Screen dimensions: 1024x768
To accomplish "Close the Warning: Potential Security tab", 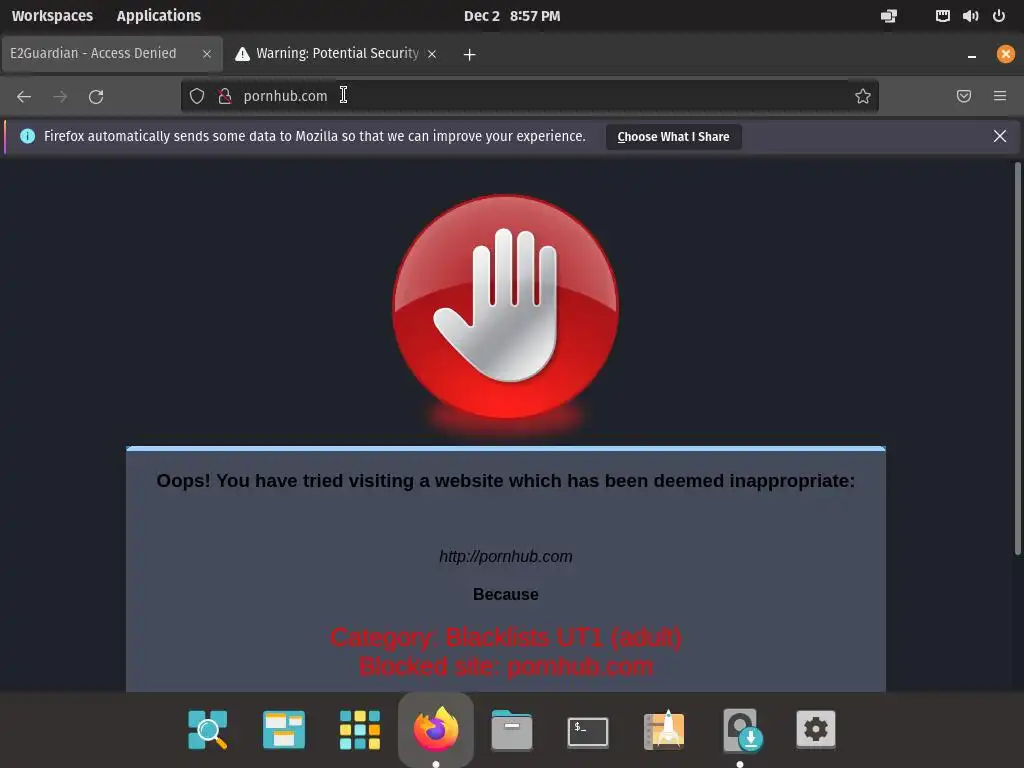I will point(432,54).
